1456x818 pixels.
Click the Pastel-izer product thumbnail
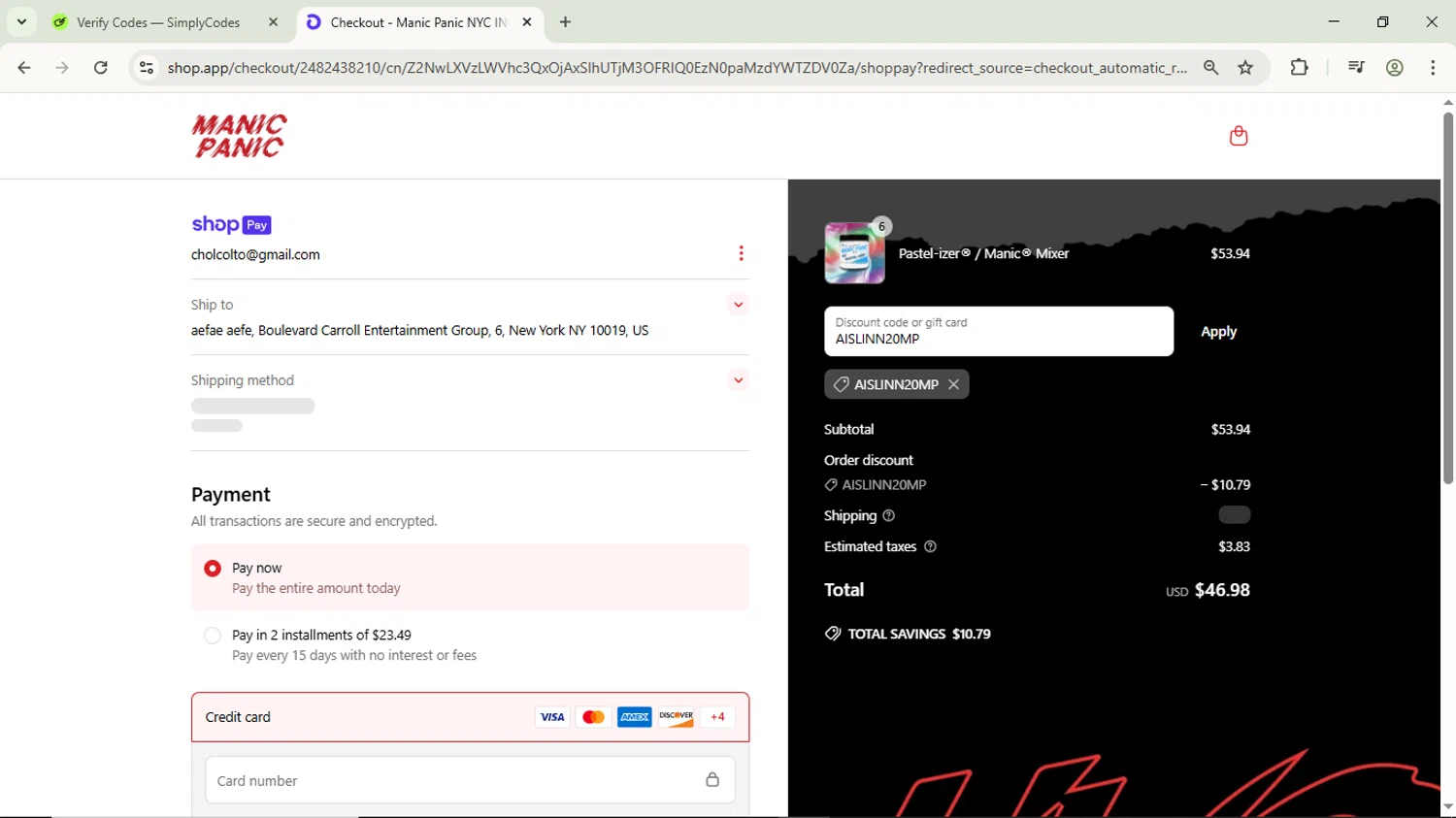tap(854, 253)
